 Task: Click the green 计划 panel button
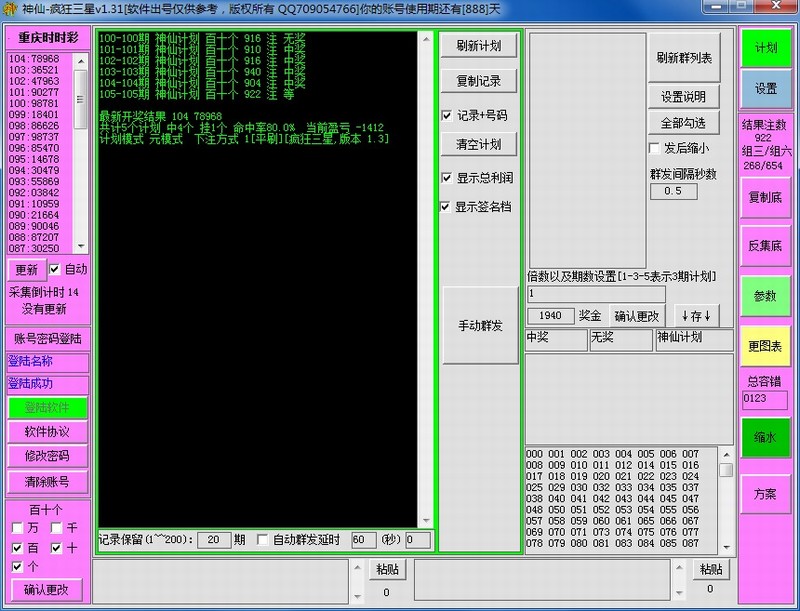pyautogui.click(x=766, y=48)
